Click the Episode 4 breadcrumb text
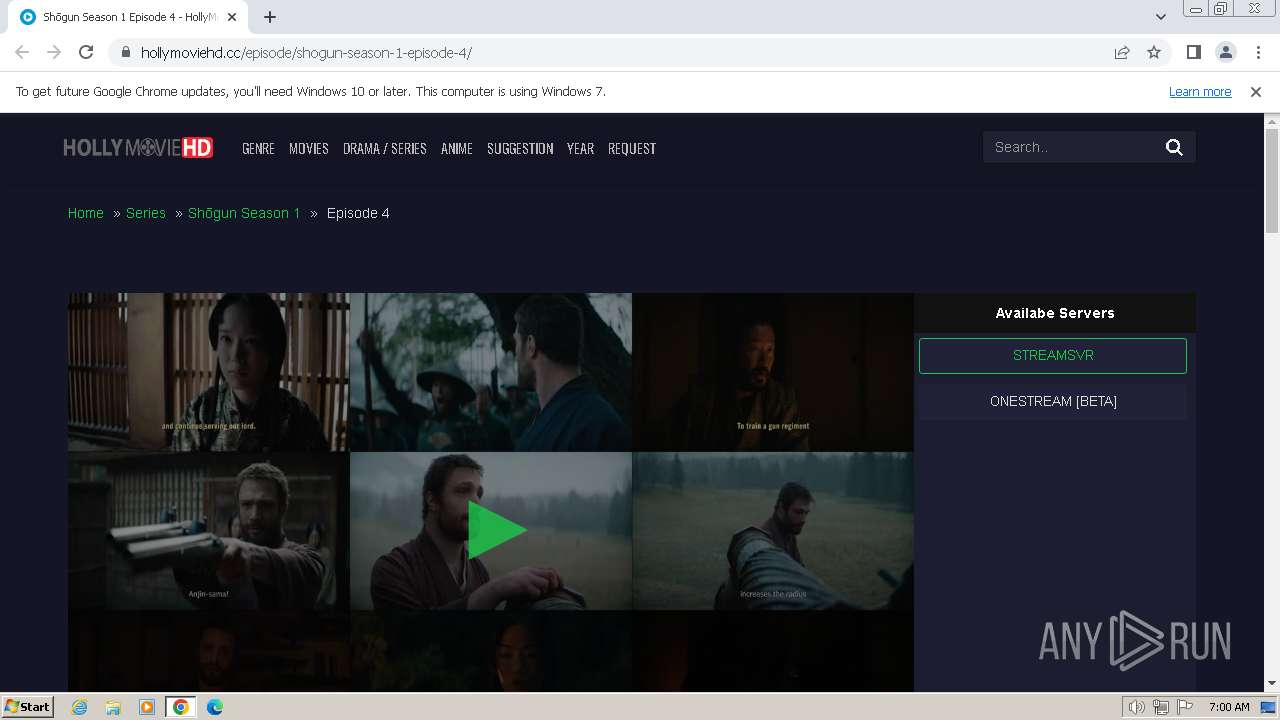Screen dimensions: 1280x720 tap(358, 213)
